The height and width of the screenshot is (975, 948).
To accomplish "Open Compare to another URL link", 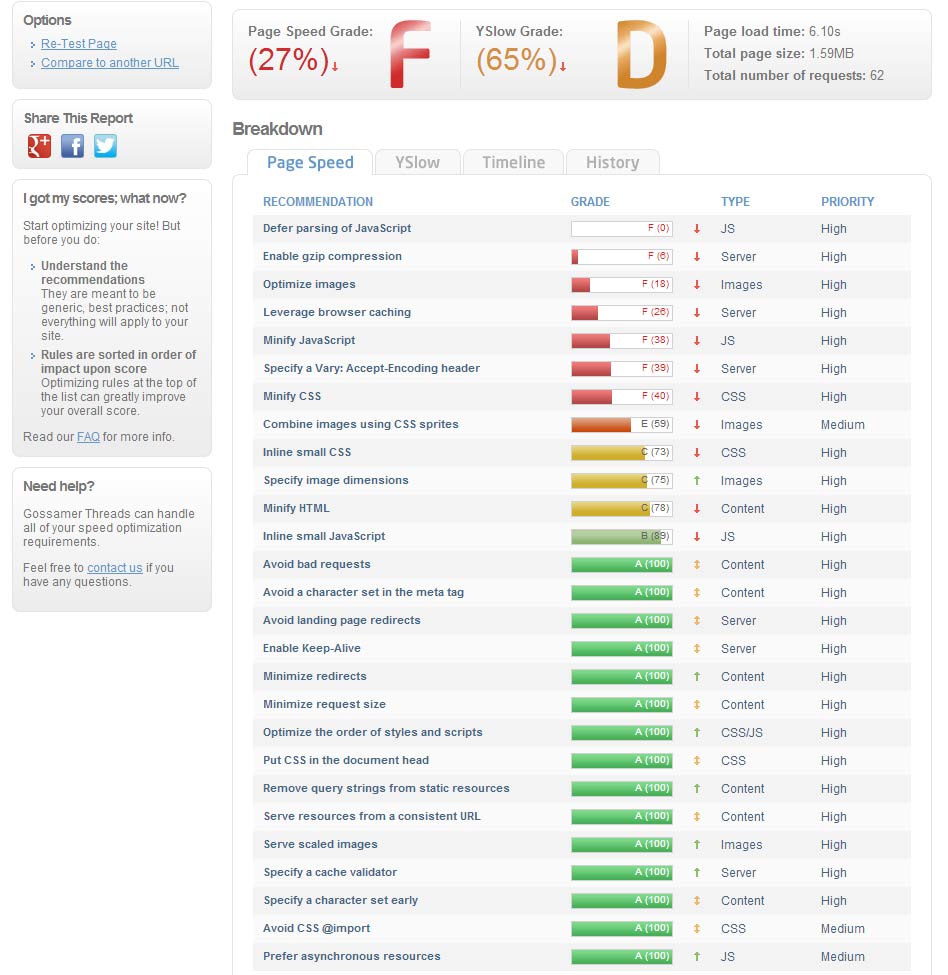I will [x=110, y=63].
